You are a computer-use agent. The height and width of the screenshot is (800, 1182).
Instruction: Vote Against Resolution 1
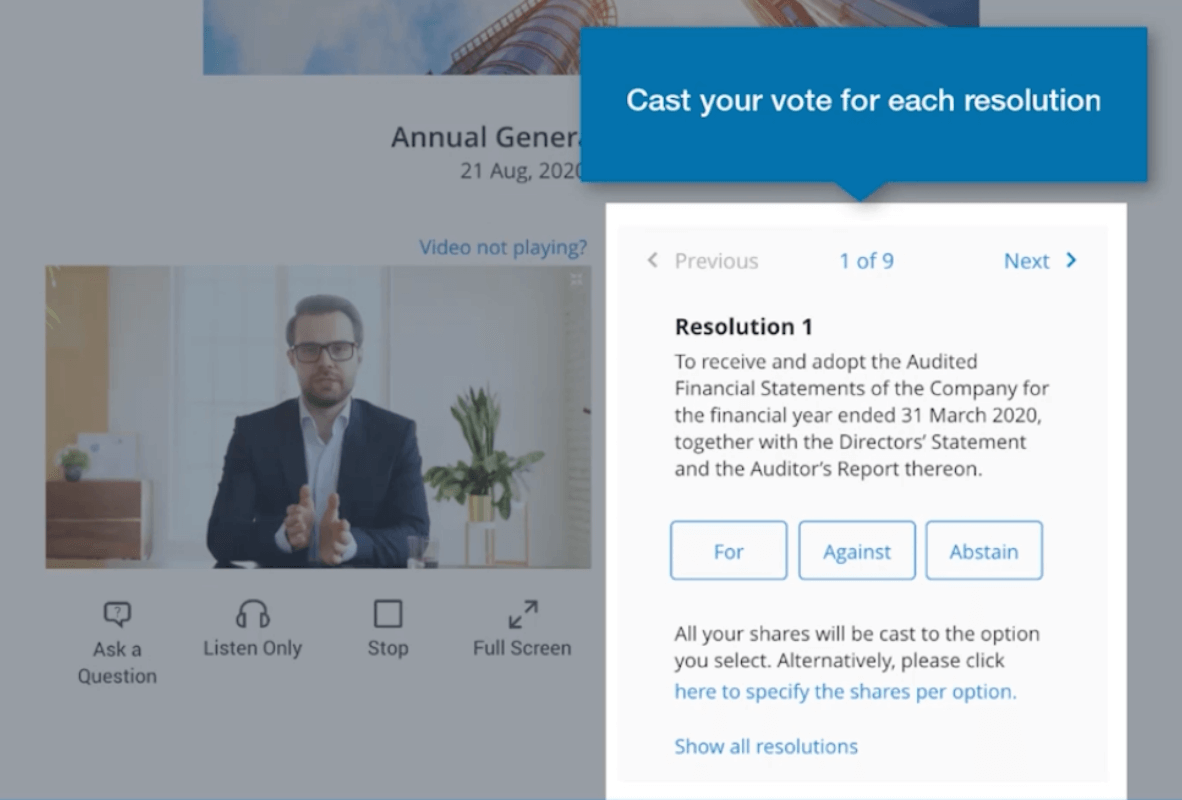click(856, 550)
